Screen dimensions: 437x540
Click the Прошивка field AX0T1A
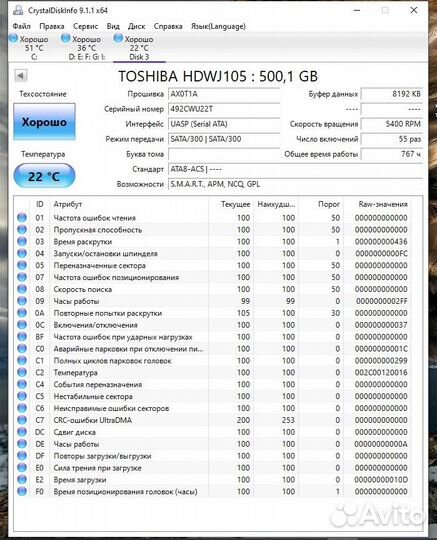pos(224,94)
